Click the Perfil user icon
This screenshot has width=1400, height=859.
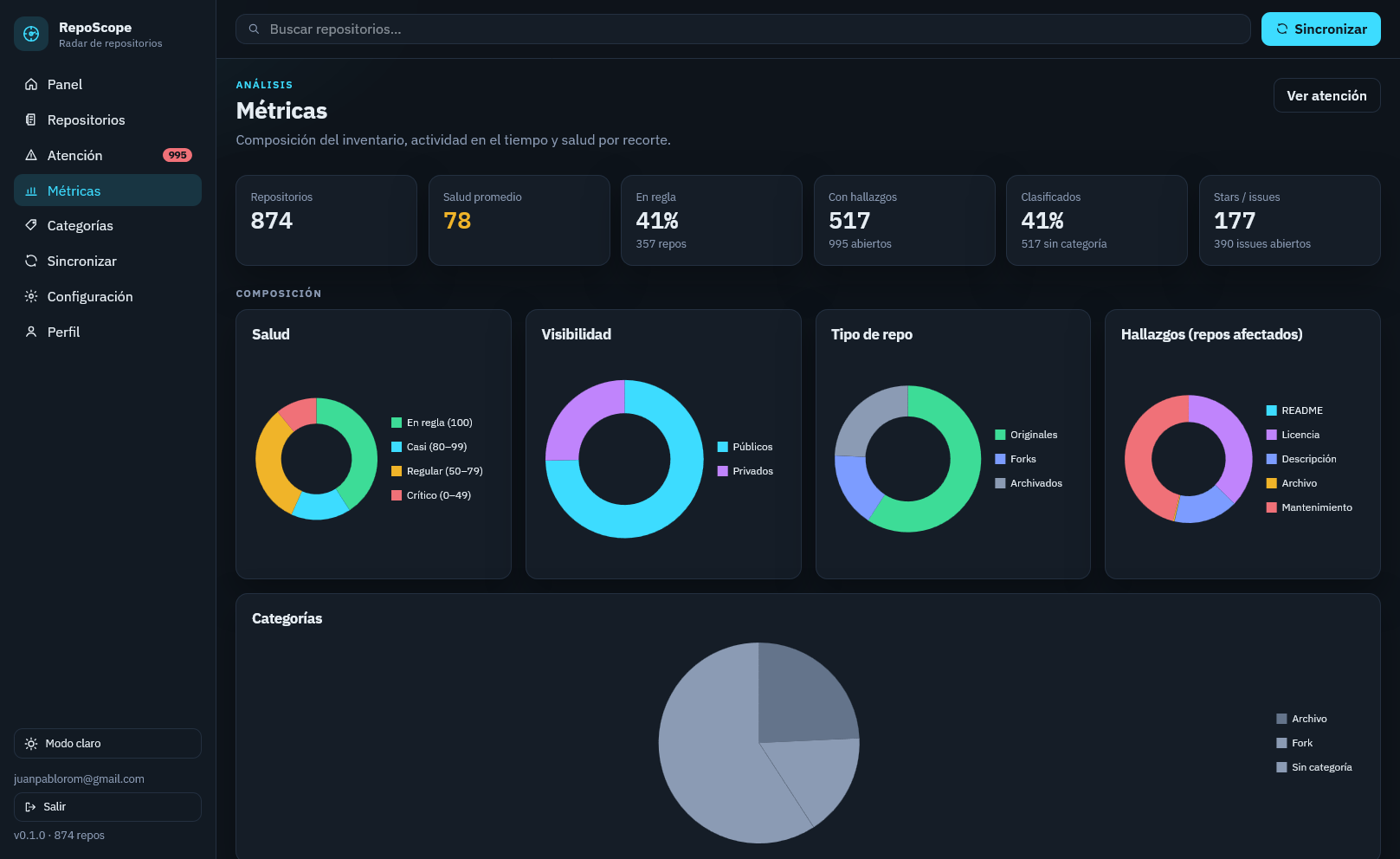[31, 333]
